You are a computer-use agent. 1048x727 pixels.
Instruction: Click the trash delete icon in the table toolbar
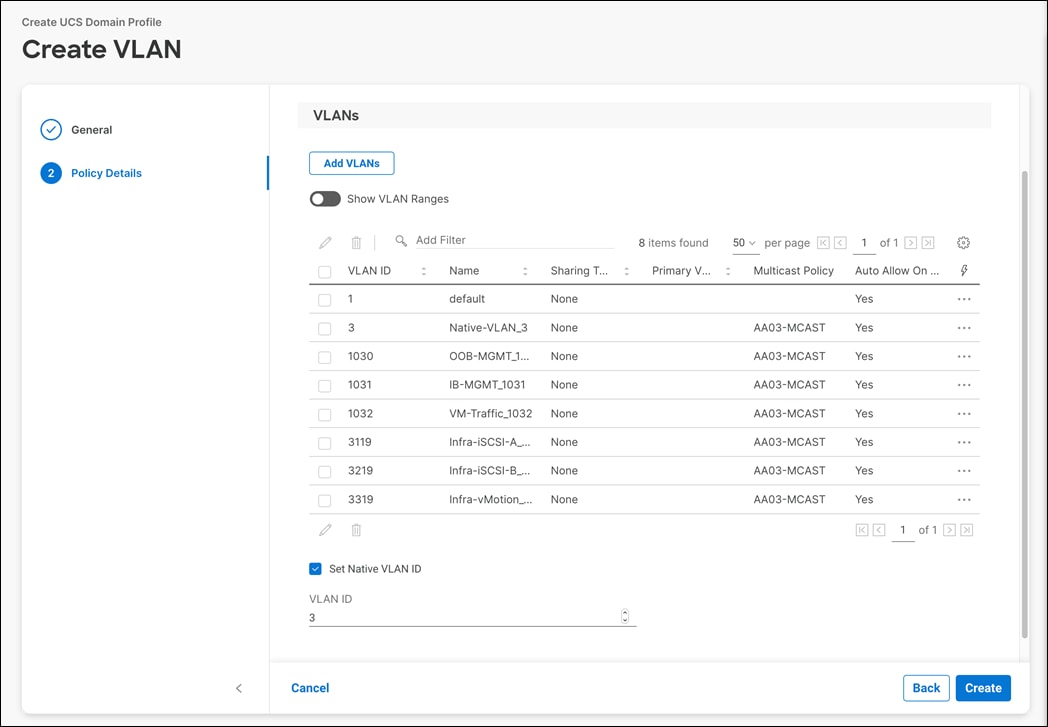pyautogui.click(x=355, y=241)
